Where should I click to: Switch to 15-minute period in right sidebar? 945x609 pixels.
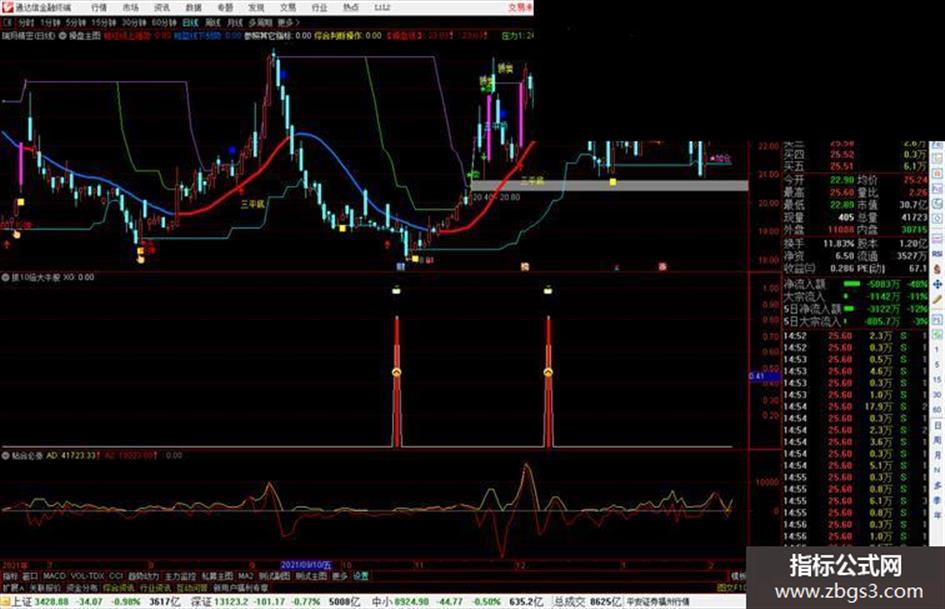(x=937, y=380)
